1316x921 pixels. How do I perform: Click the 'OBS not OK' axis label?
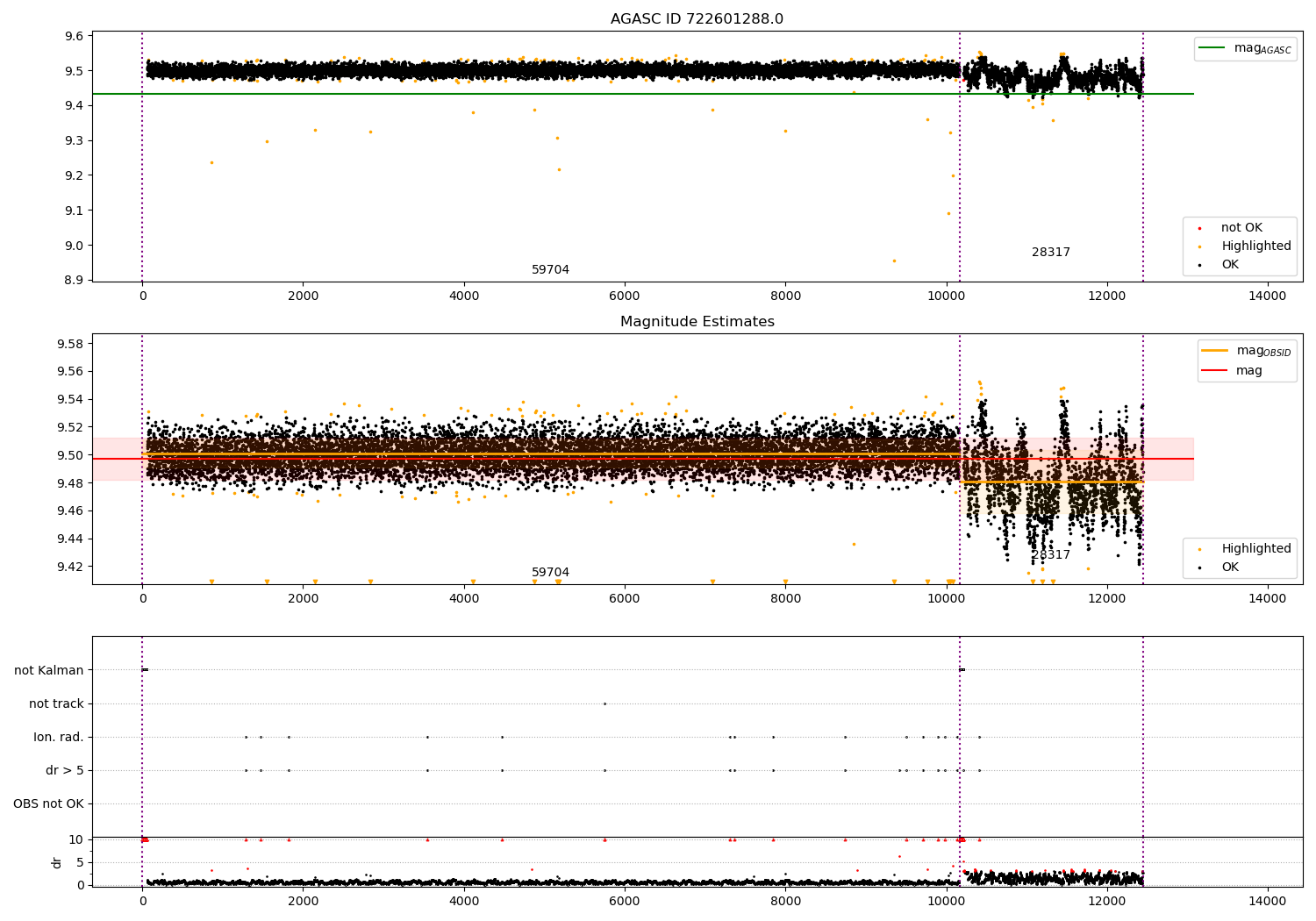(48, 804)
